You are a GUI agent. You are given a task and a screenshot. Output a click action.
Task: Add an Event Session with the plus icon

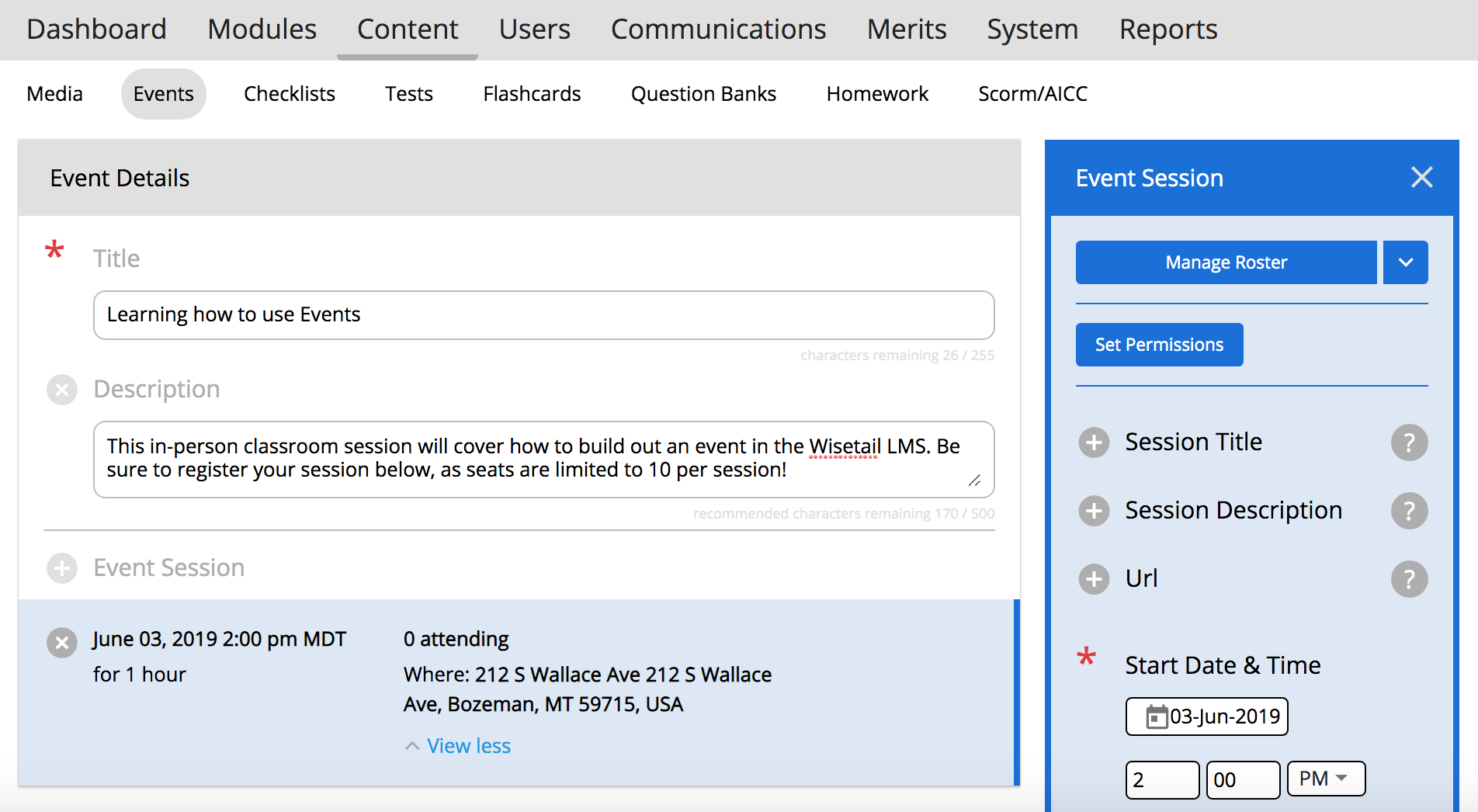point(62,568)
